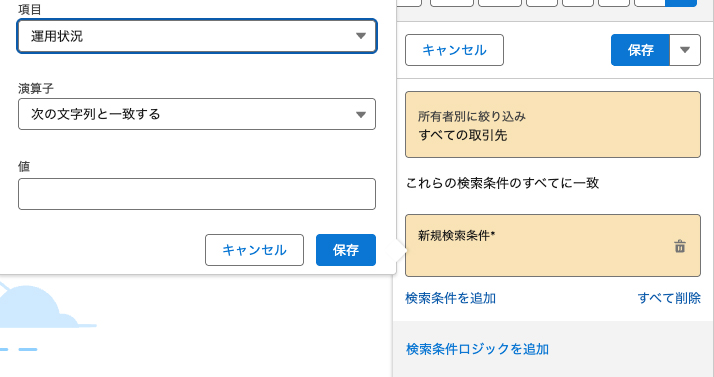Expand the 演算子 dropdown showing 次の文字列と一致する
Viewport: 714px width, 377px height.
pyautogui.click(x=197, y=114)
